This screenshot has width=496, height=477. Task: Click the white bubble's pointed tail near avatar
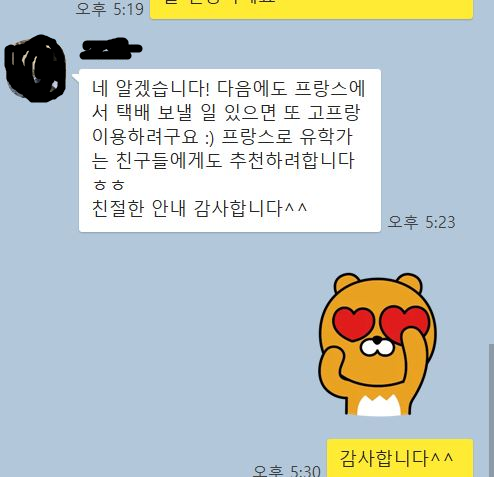coord(76,77)
